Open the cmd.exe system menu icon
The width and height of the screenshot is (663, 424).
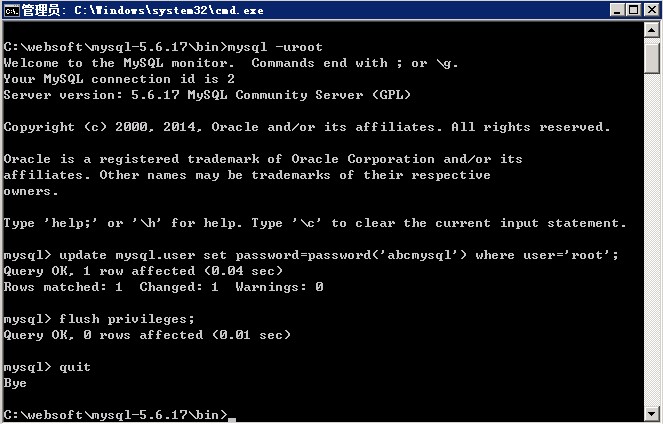click(x=11, y=10)
